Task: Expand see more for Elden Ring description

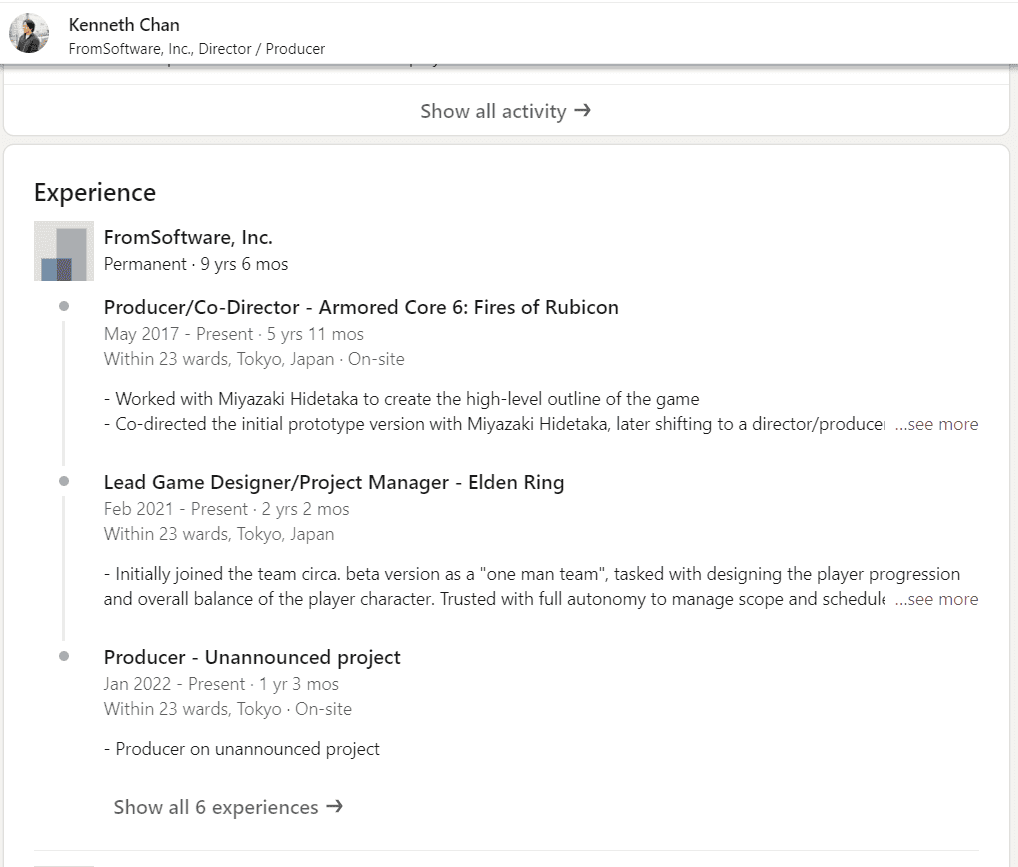Action: (936, 599)
